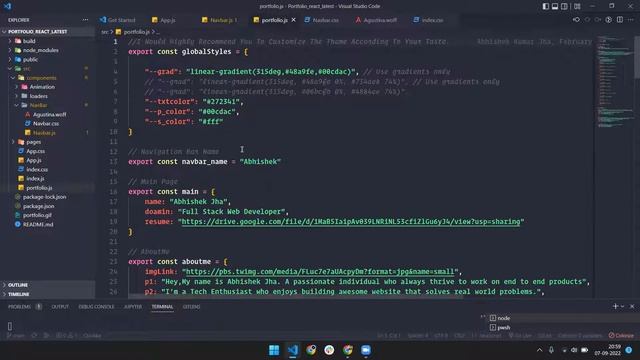Collapse the src folder

(48, 69)
